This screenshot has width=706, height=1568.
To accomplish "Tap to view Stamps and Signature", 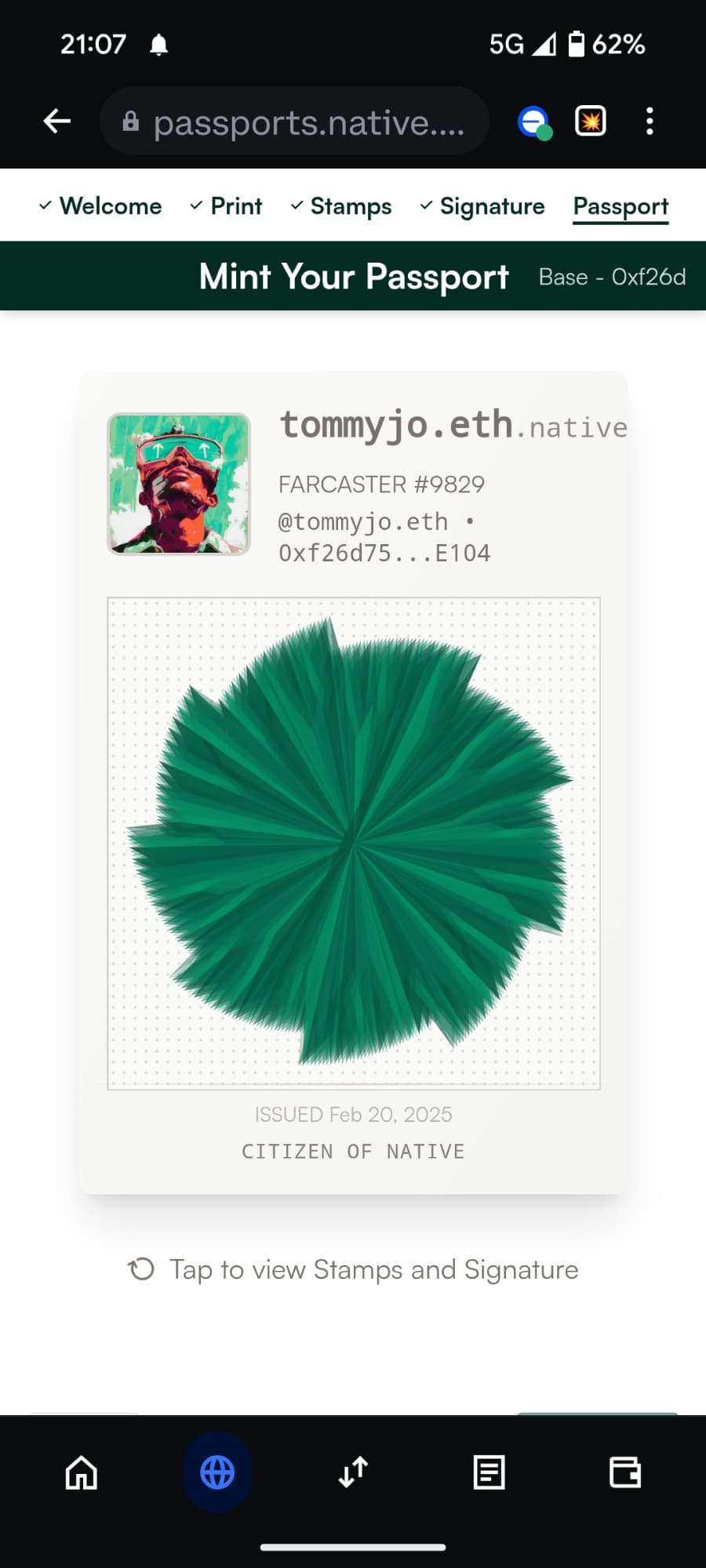I will 353,1269.
